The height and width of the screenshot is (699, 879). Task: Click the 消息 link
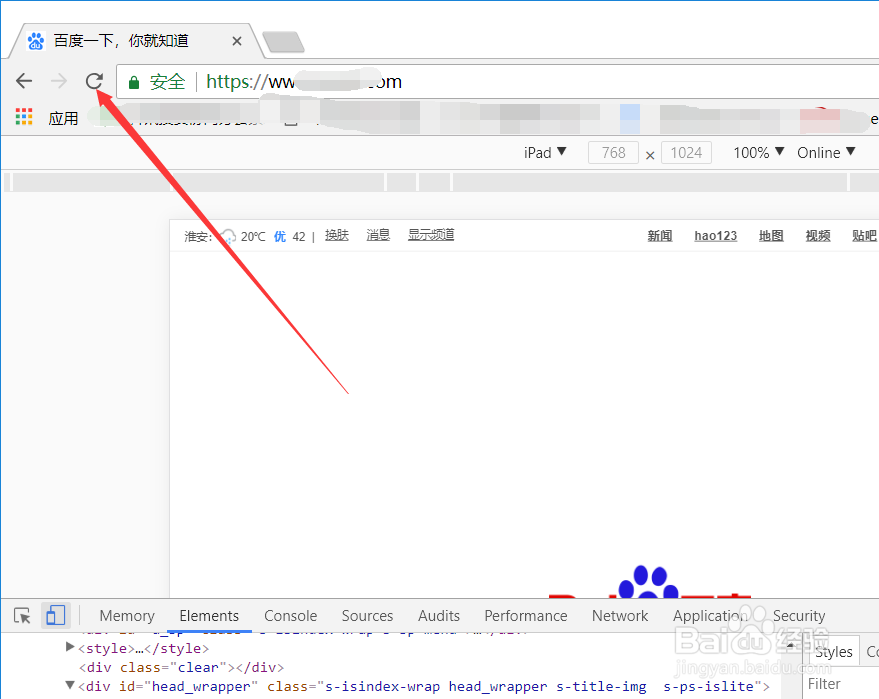pyautogui.click(x=378, y=235)
